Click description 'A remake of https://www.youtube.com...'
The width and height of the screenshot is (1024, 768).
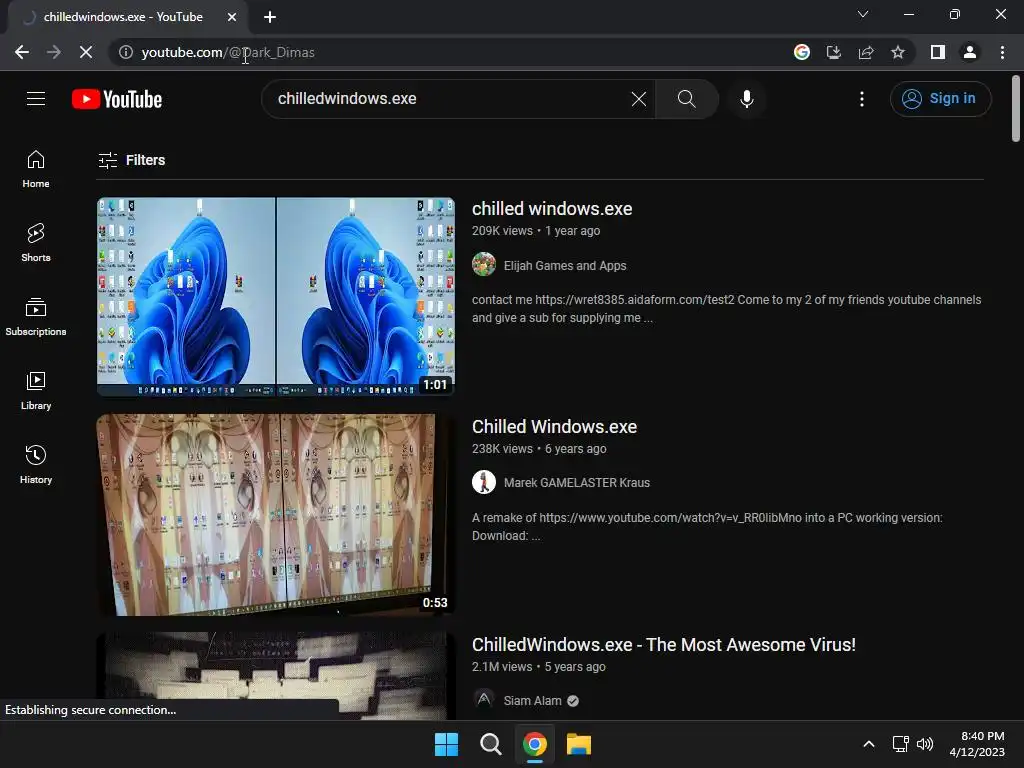point(707,526)
